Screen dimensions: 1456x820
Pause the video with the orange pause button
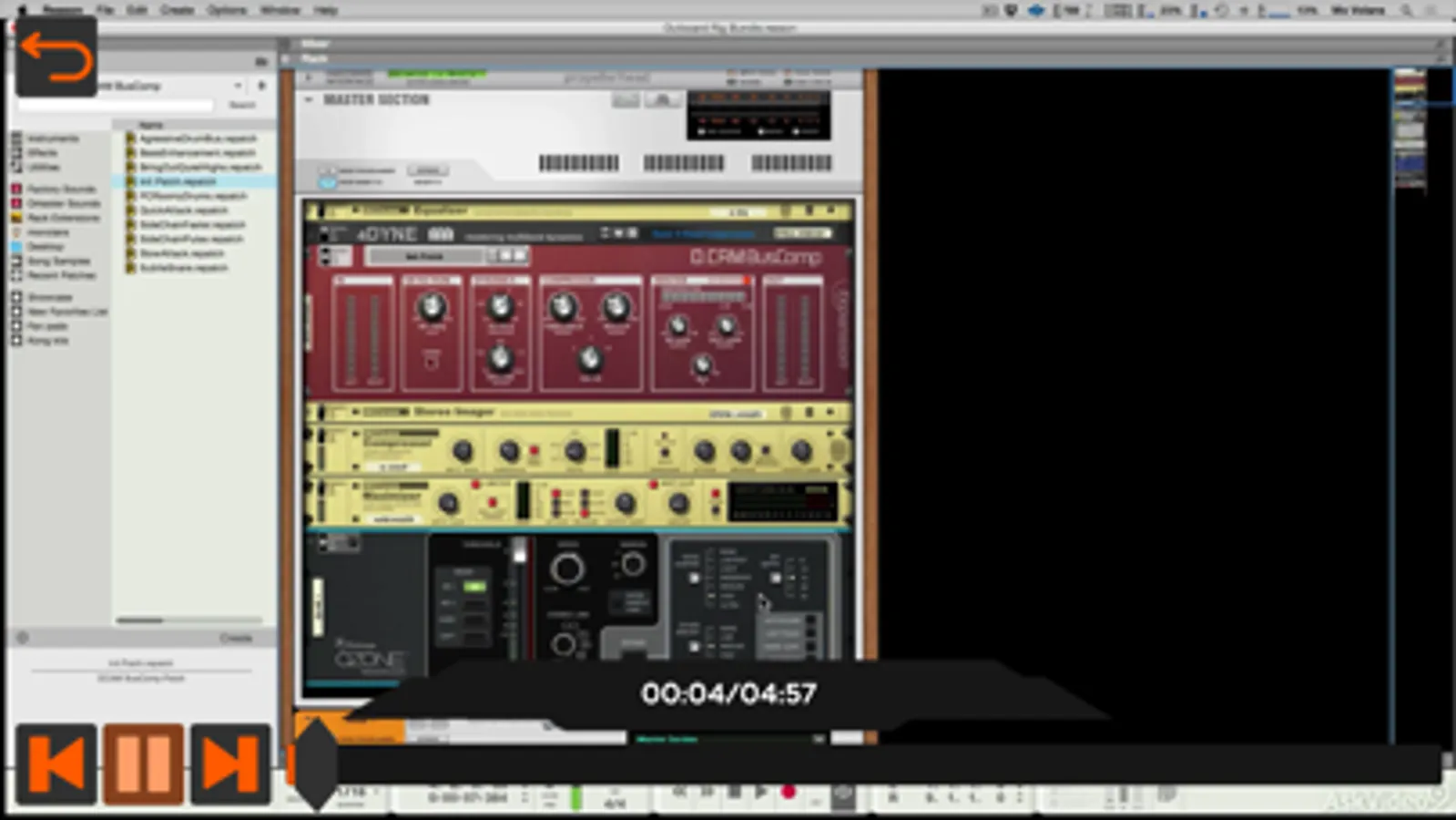(x=143, y=764)
